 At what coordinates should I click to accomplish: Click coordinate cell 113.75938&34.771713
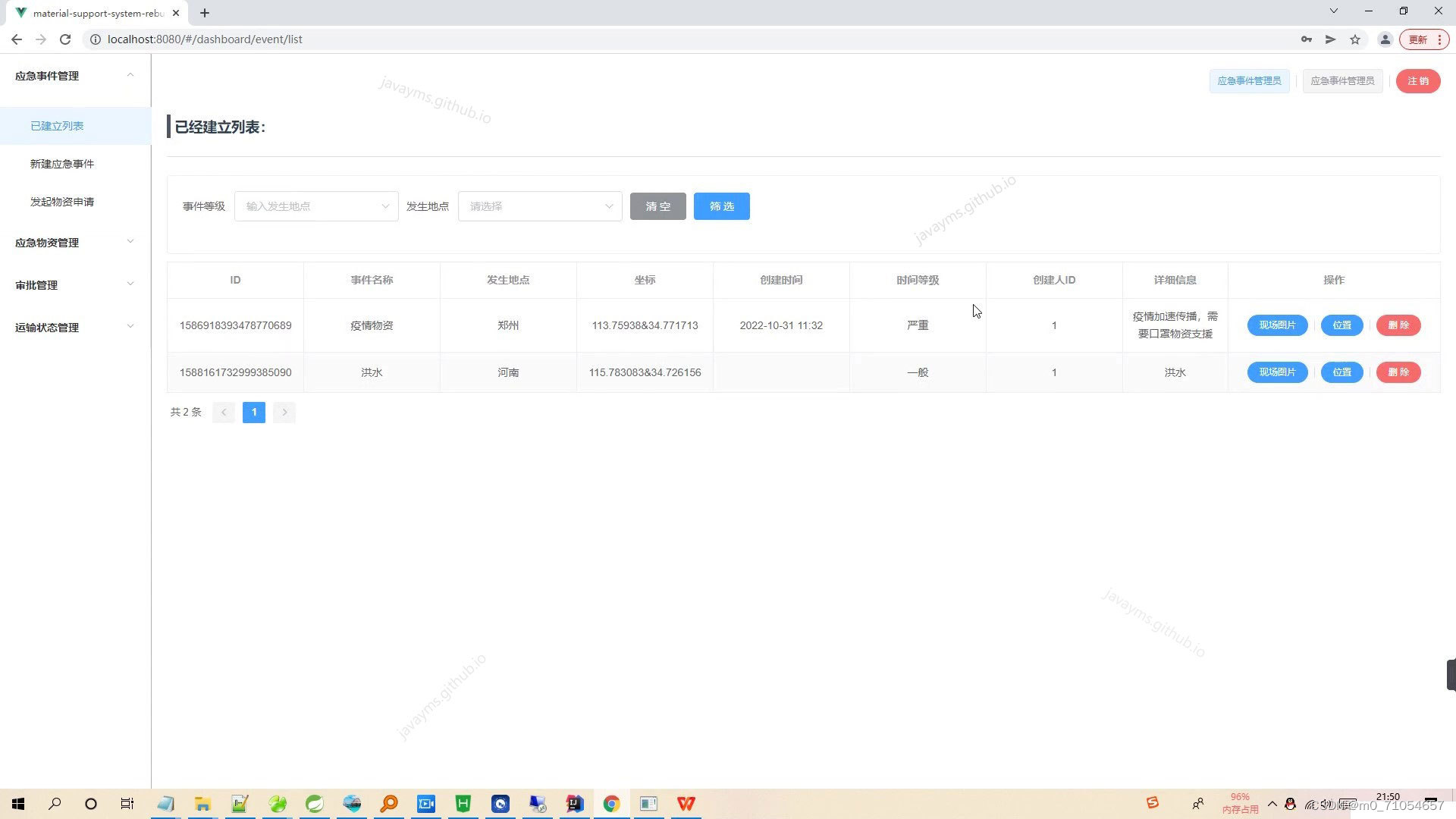point(645,325)
